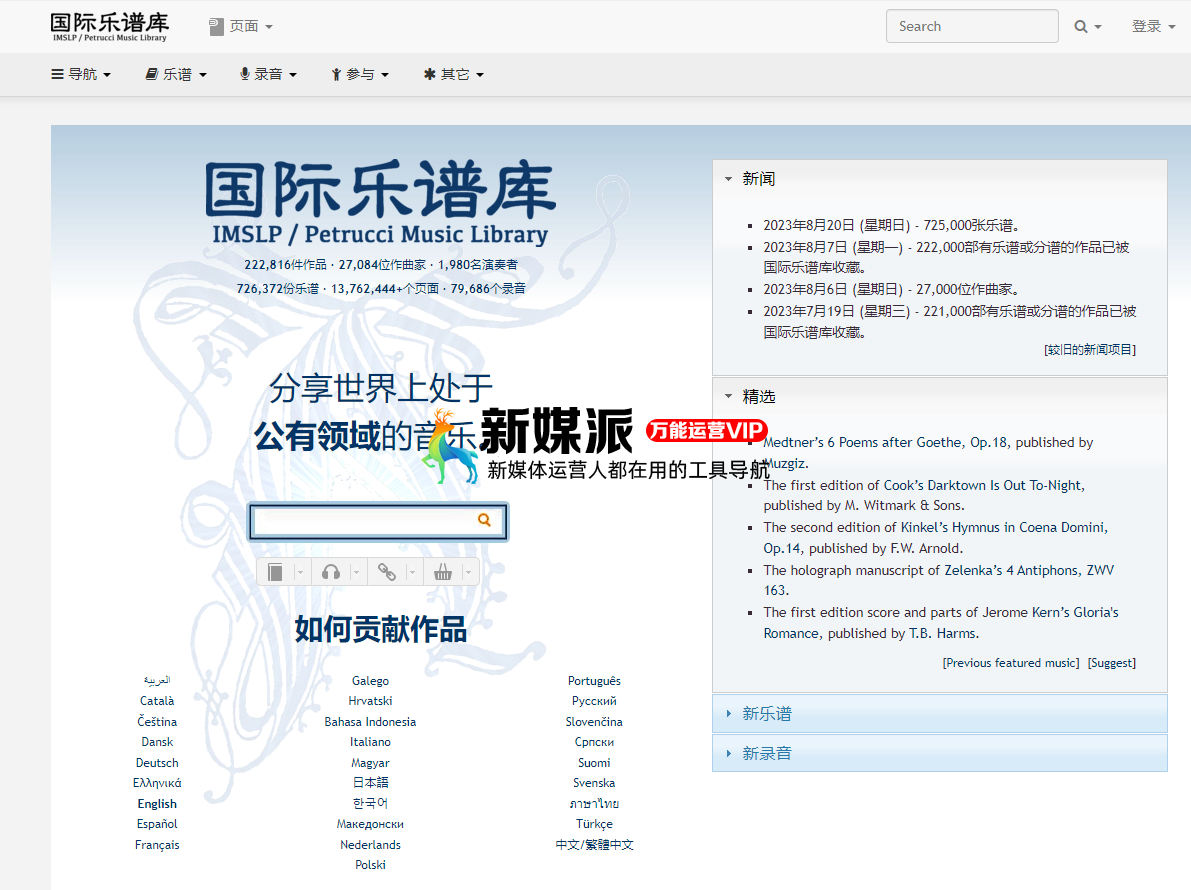Switch language to Magyar

371,762
